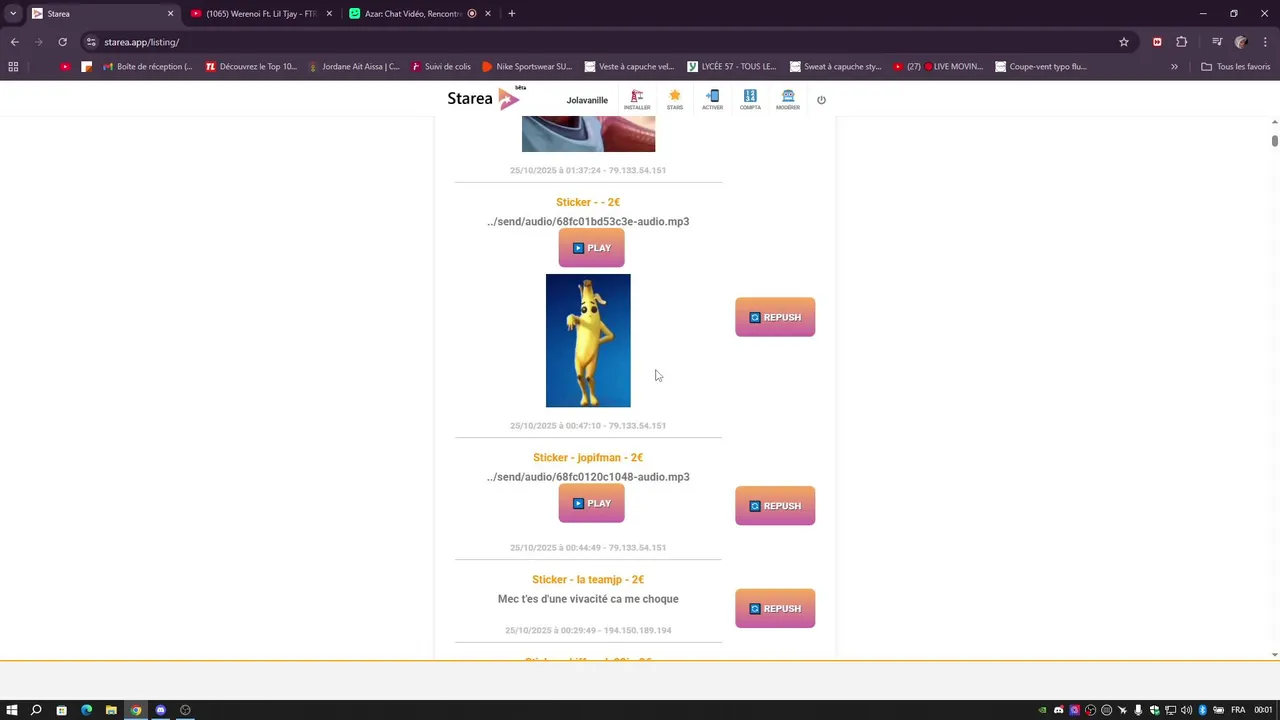The width and height of the screenshot is (1280, 720).
Task: Open the Tous les favoris folder
Action: click(1236, 67)
